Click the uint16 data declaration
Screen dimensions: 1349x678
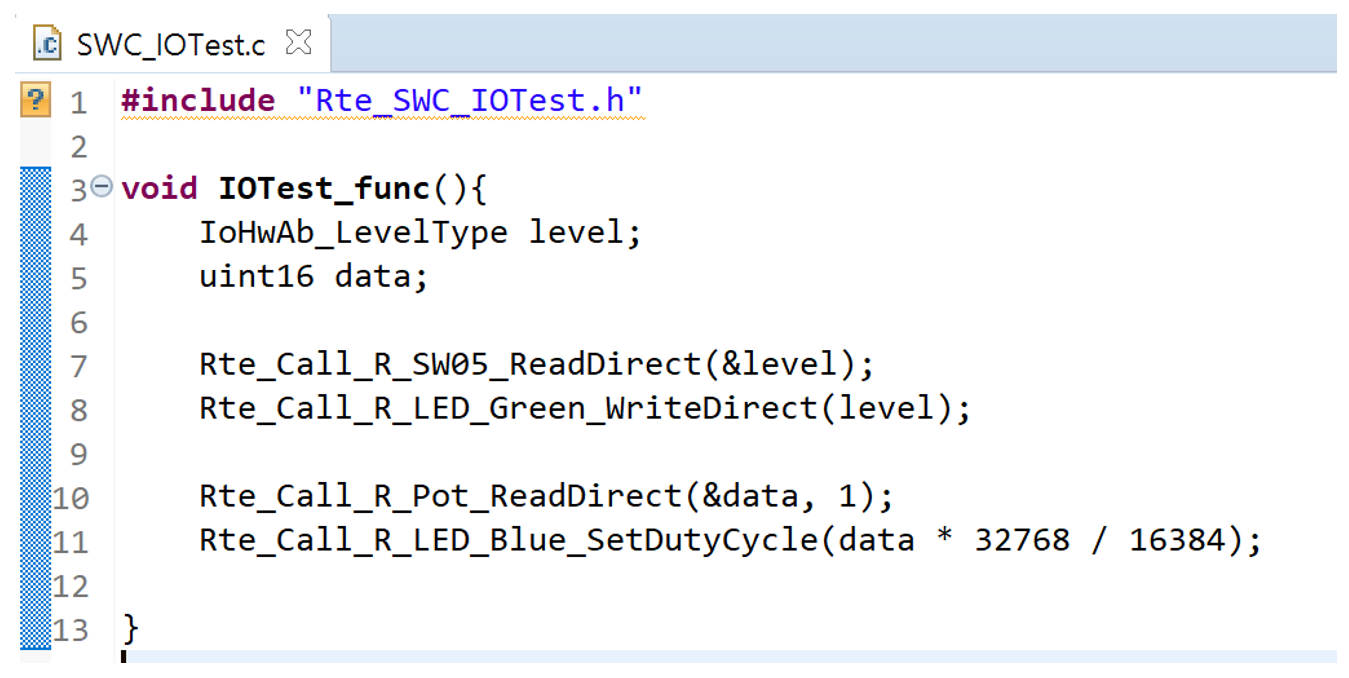pos(313,276)
